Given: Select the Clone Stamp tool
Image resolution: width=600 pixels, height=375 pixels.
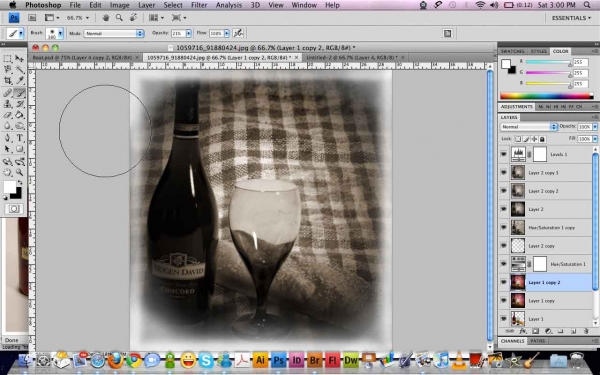Looking at the screenshot, I should coord(8,104).
